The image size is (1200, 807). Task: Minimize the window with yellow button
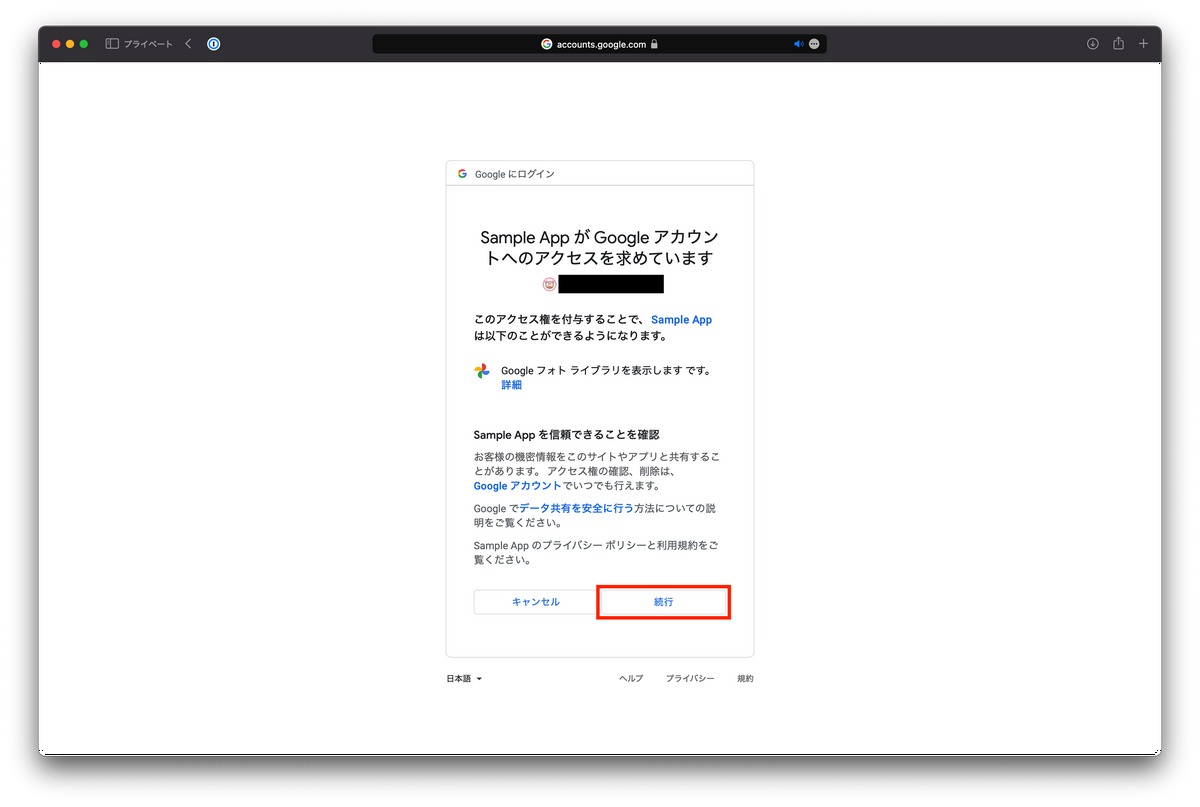[70, 44]
